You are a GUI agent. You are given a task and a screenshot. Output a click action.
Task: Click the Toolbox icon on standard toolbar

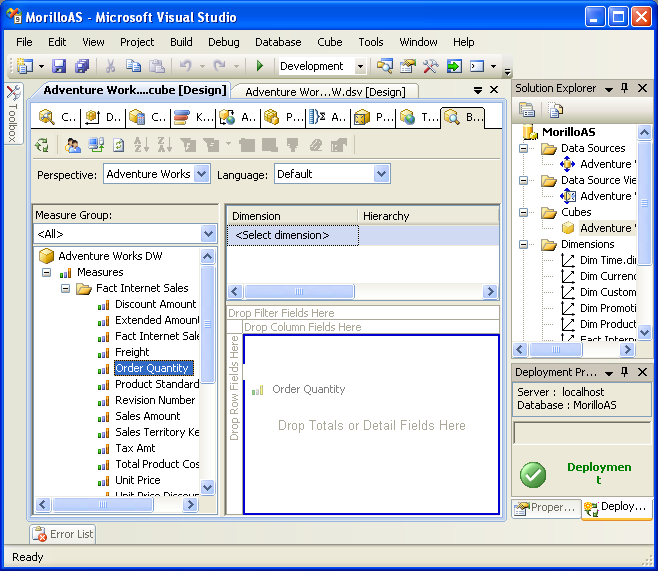[x=430, y=66]
